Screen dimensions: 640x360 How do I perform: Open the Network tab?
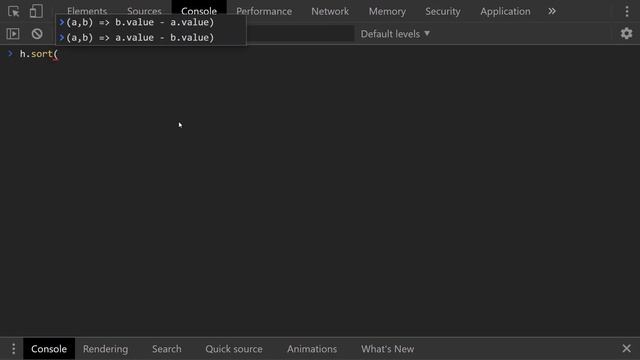(x=330, y=11)
